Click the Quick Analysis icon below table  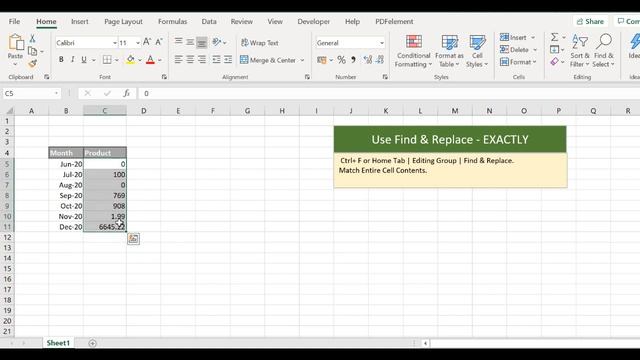(133, 238)
